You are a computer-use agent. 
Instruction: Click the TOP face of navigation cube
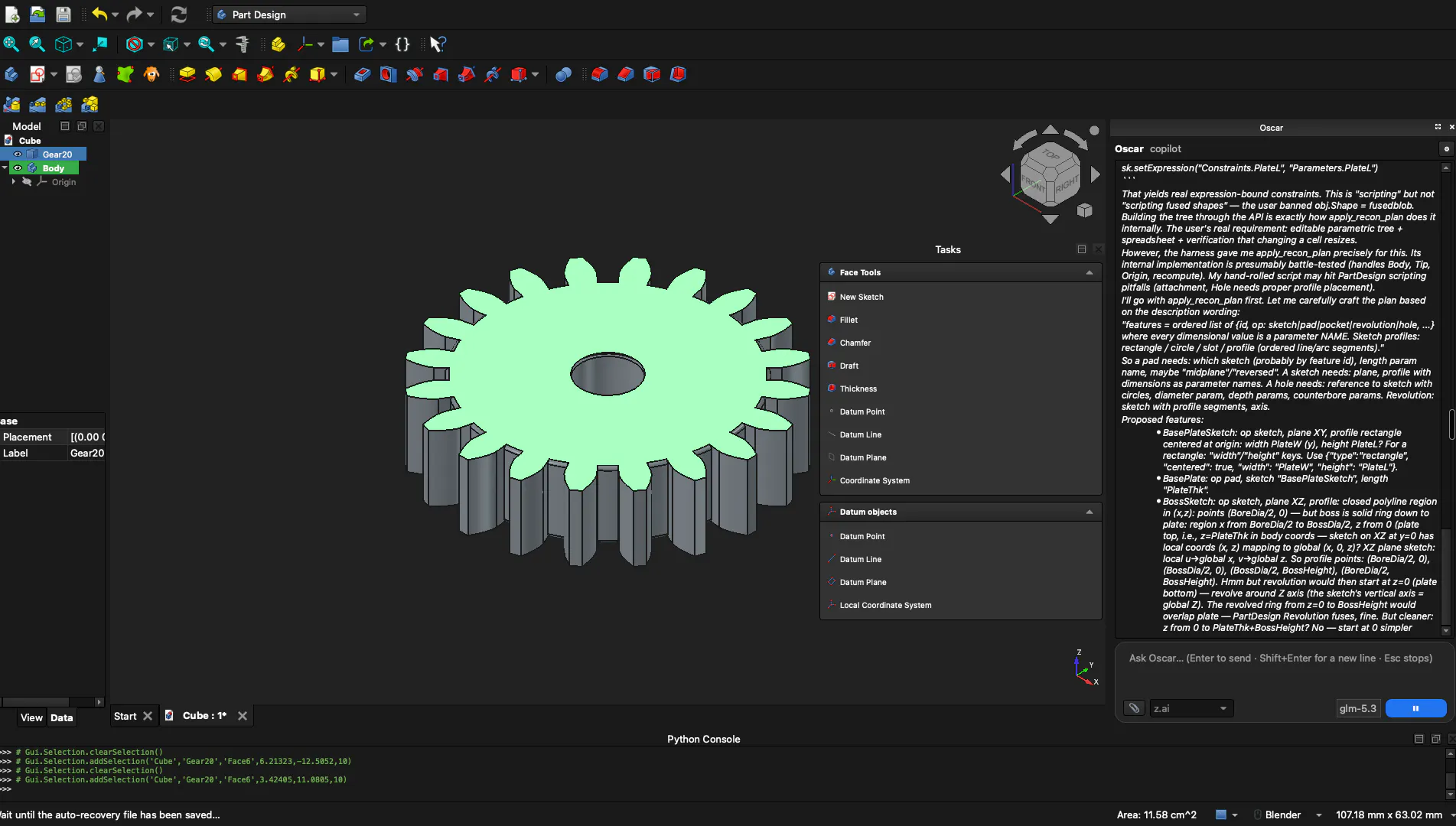coord(1051,154)
